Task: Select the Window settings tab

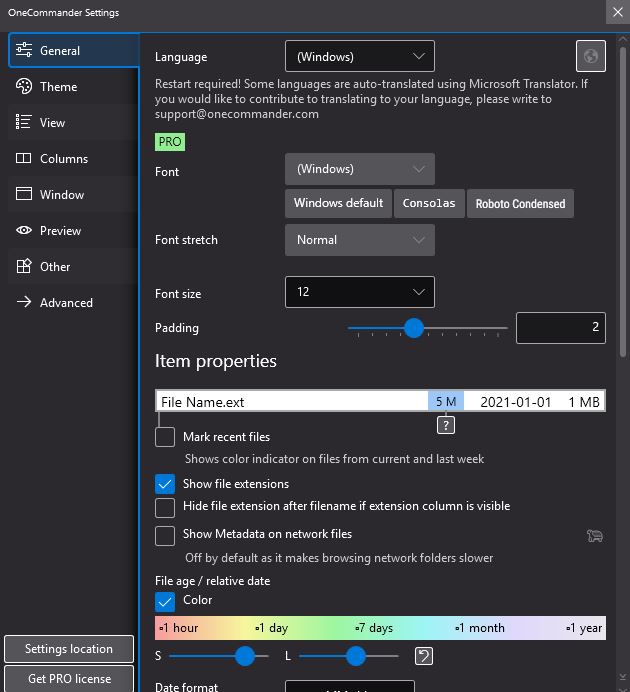Action: 73,195
